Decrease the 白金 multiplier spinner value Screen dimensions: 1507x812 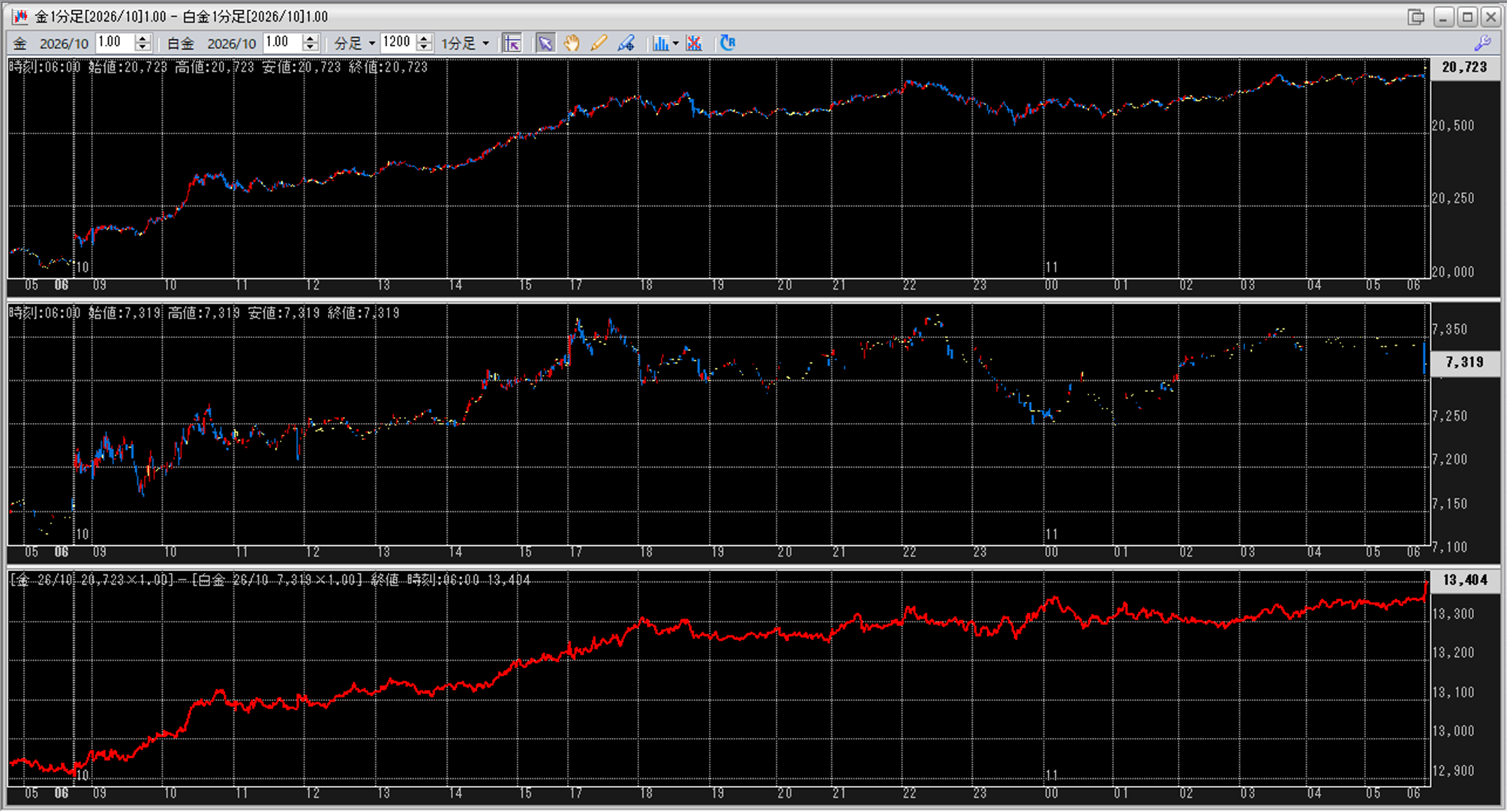311,48
